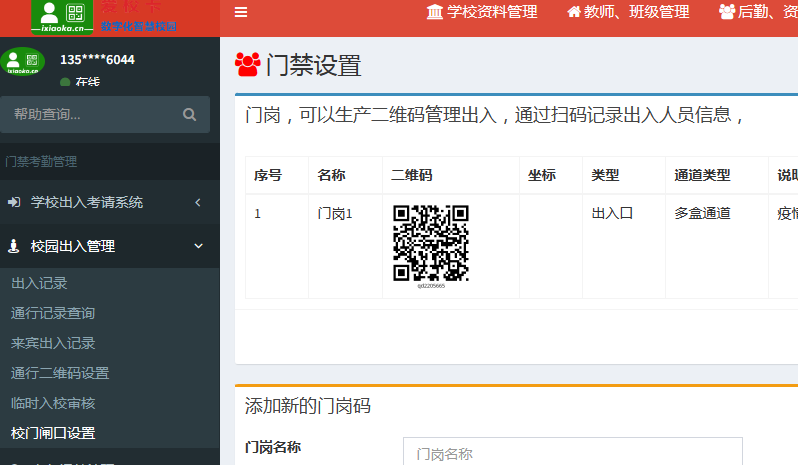This screenshot has height=465, width=798.
Task: Go to 出入记录 page
Action: (39, 283)
